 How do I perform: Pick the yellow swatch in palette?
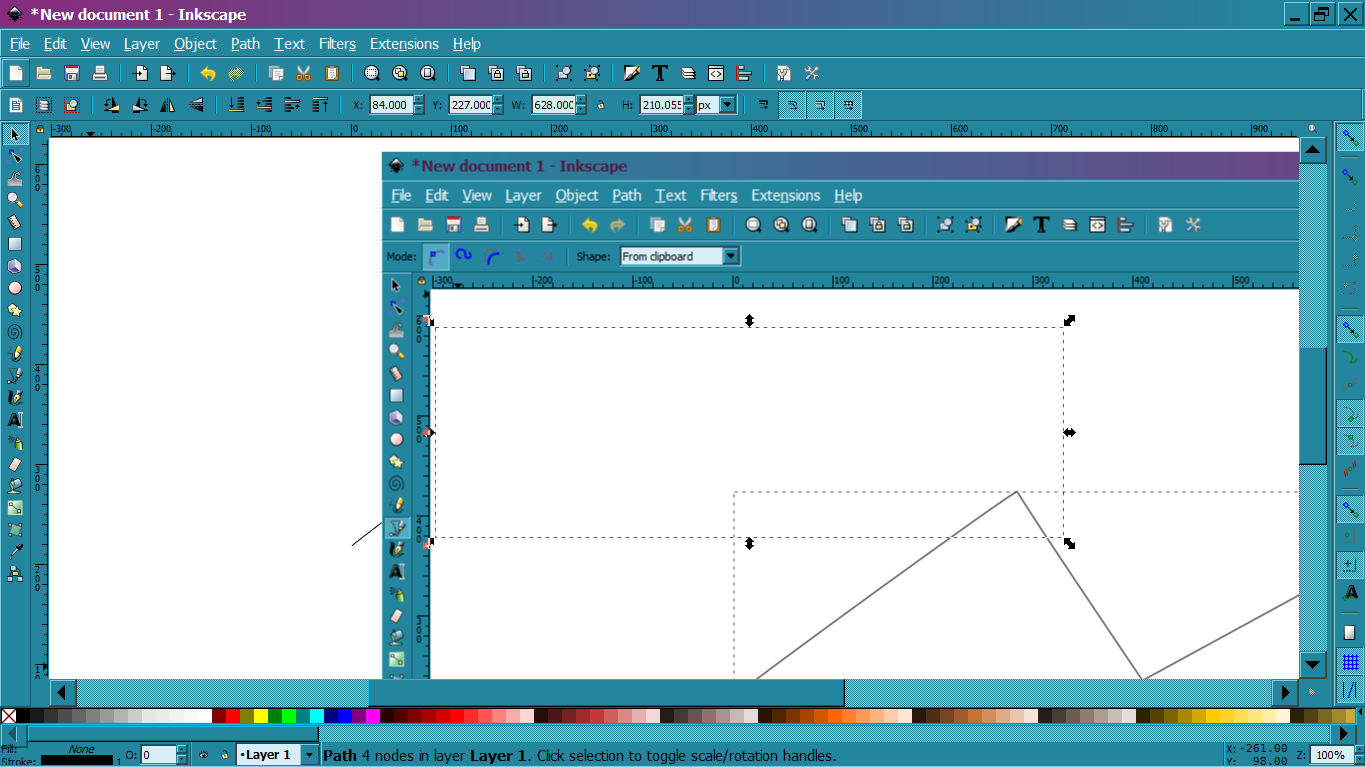[x=261, y=716]
